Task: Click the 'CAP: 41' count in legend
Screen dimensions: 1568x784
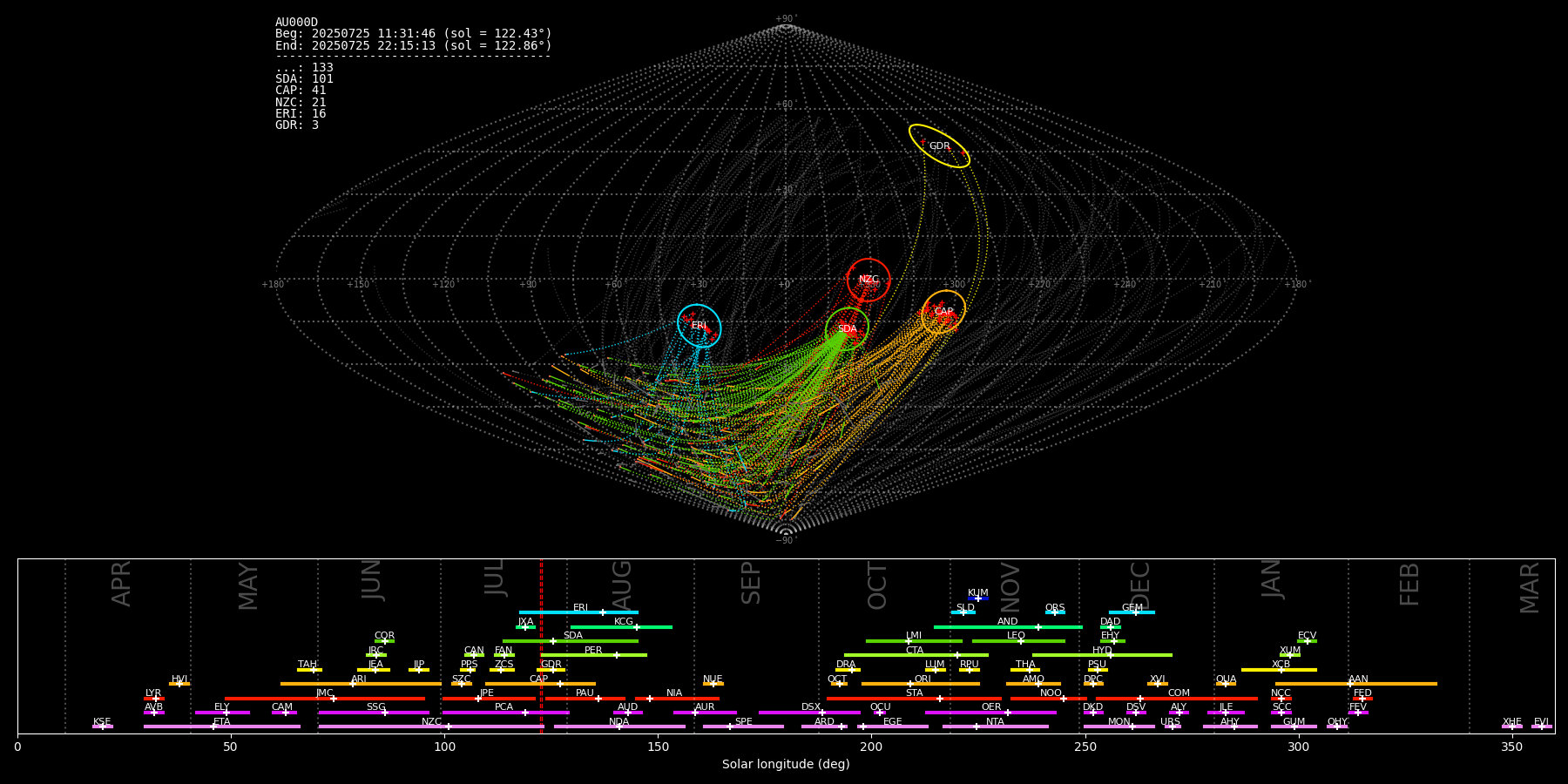Action: [x=301, y=91]
